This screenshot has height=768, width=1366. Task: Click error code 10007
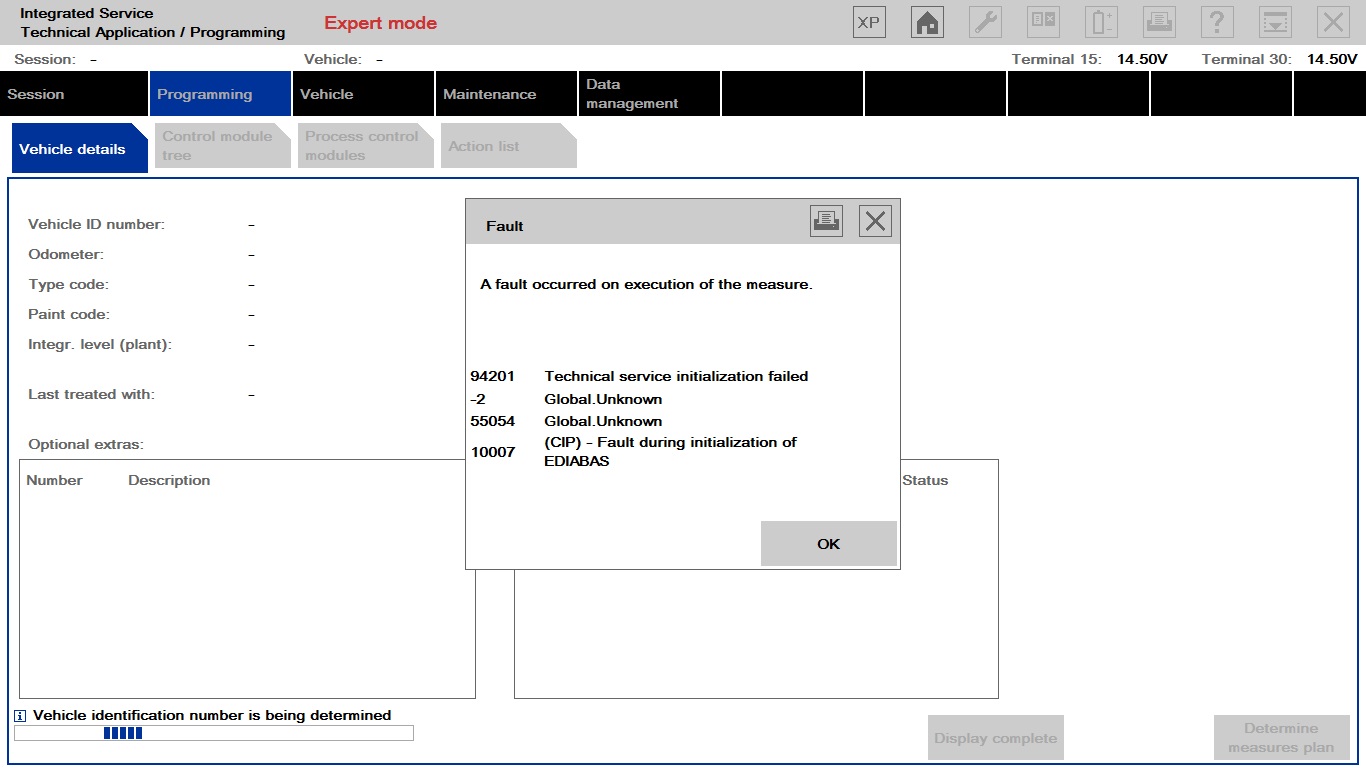pyautogui.click(x=493, y=452)
